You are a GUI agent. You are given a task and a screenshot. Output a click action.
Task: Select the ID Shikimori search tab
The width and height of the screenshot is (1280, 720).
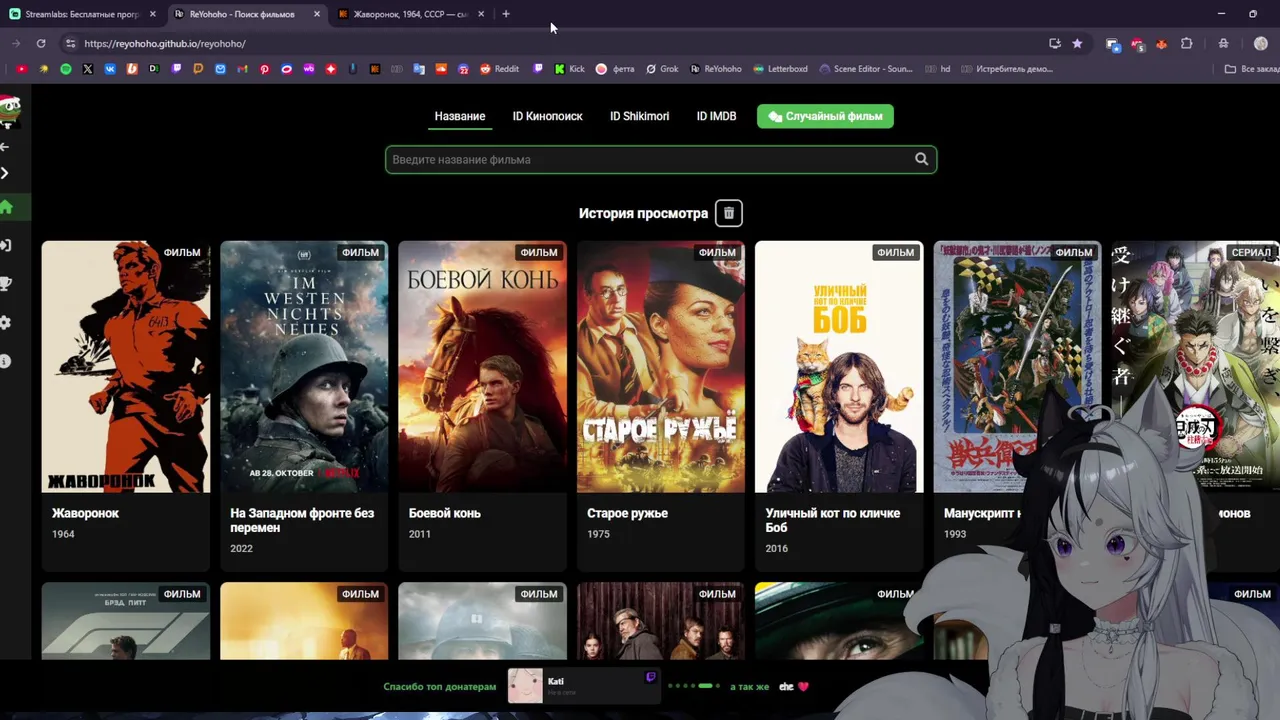(x=639, y=116)
